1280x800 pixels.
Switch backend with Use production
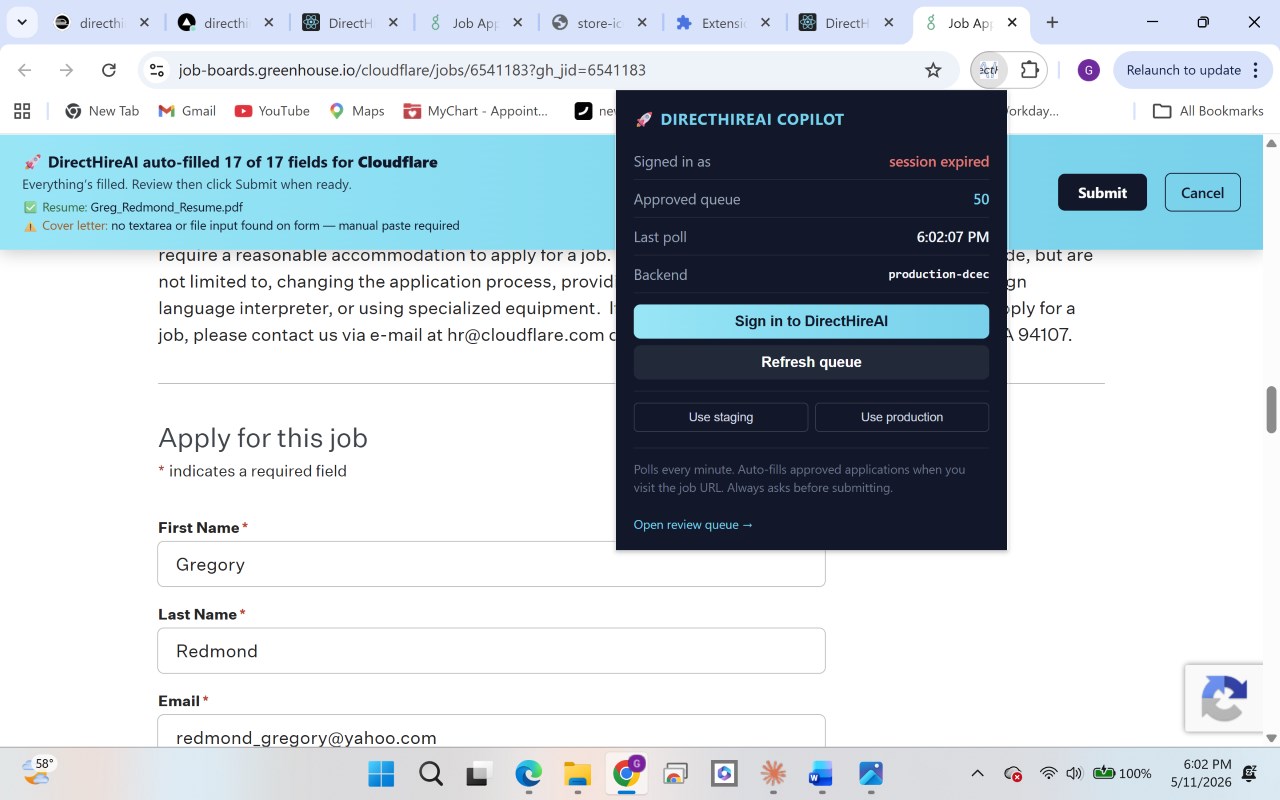(902, 417)
